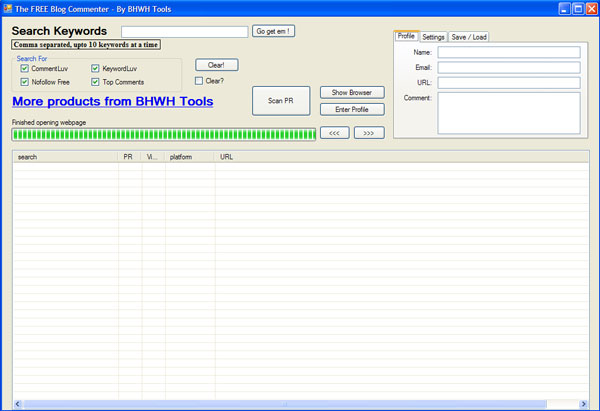This screenshot has width=600, height=411.
Task: Click the Comma separated keywords hint label
Action: point(86,45)
